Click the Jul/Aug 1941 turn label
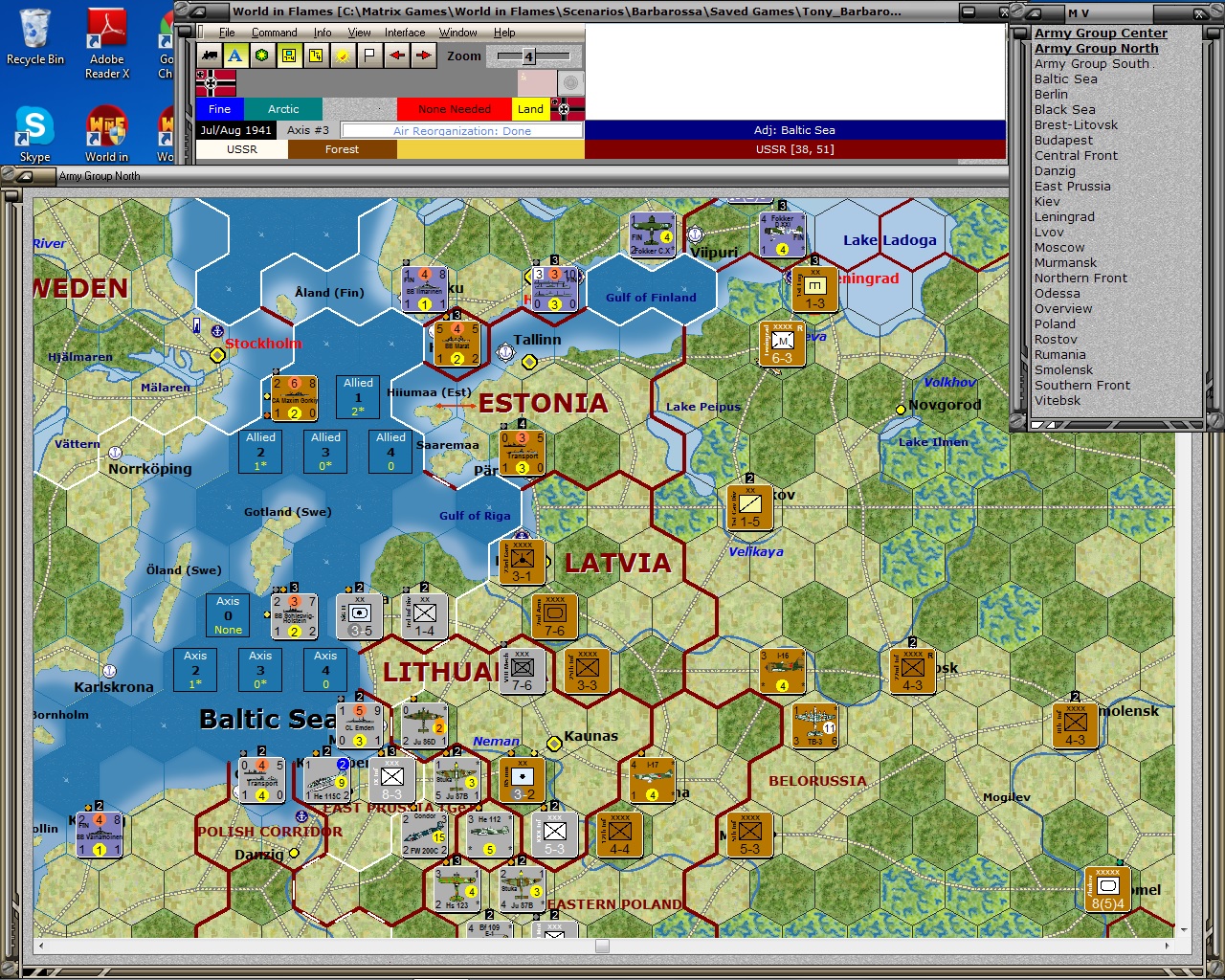 click(235, 130)
